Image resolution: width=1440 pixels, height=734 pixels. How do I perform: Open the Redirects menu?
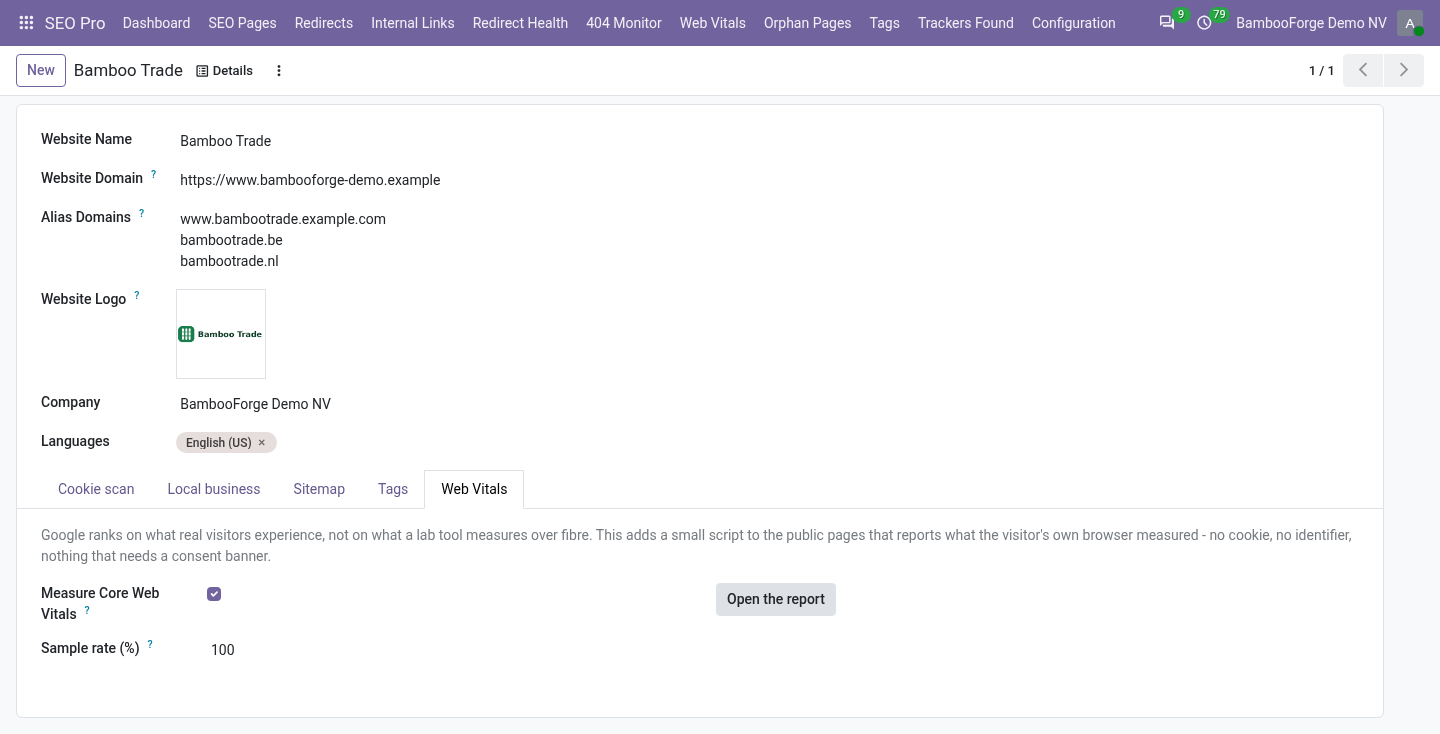coord(324,23)
